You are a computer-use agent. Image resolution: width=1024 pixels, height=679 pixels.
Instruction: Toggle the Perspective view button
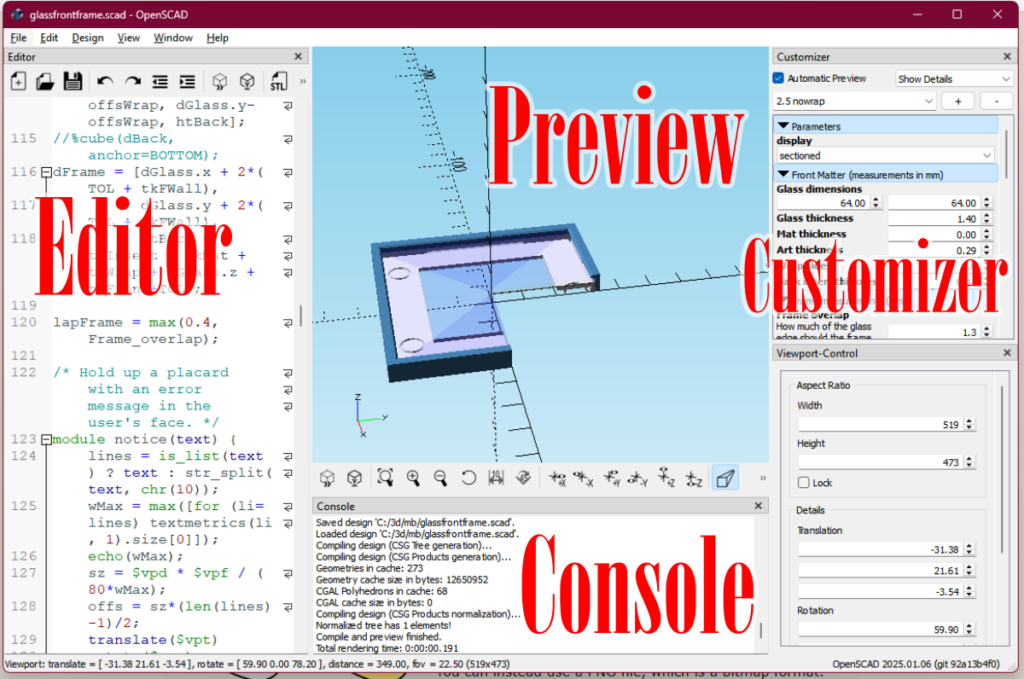(x=725, y=479)
